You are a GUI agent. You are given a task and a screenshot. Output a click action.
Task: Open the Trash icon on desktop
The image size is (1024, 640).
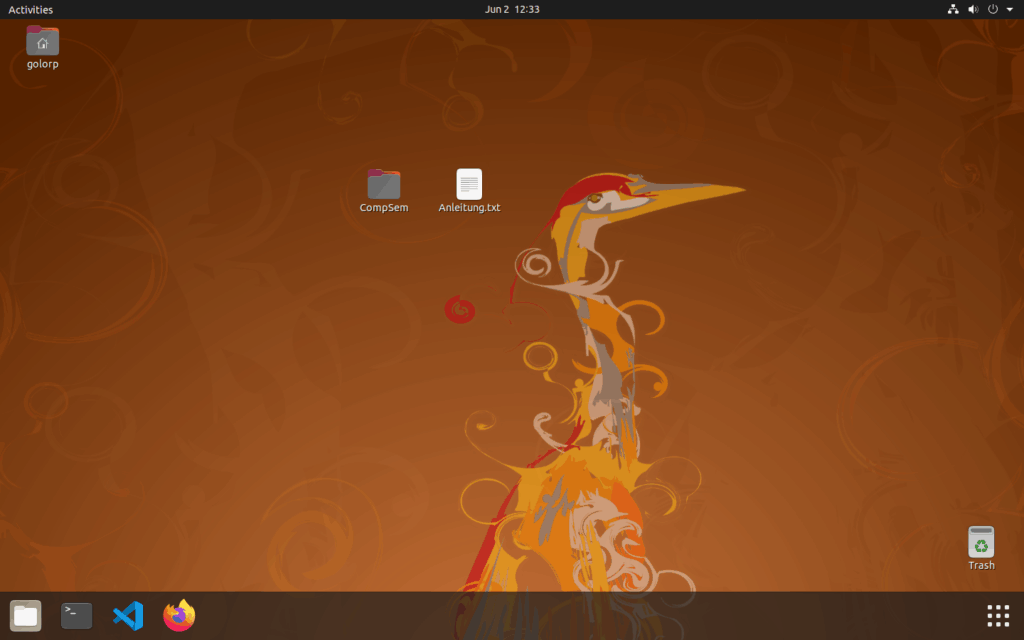[x=981, y=542]
